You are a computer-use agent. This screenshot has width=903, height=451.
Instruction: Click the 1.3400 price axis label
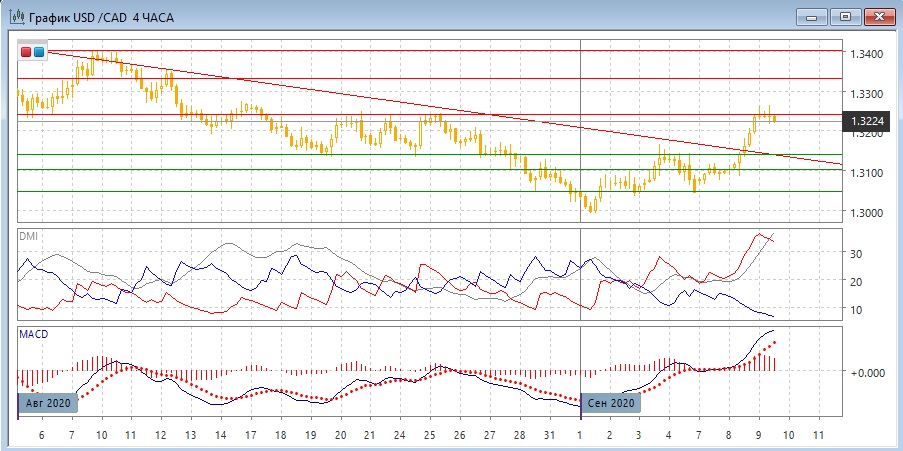[868, 53]
